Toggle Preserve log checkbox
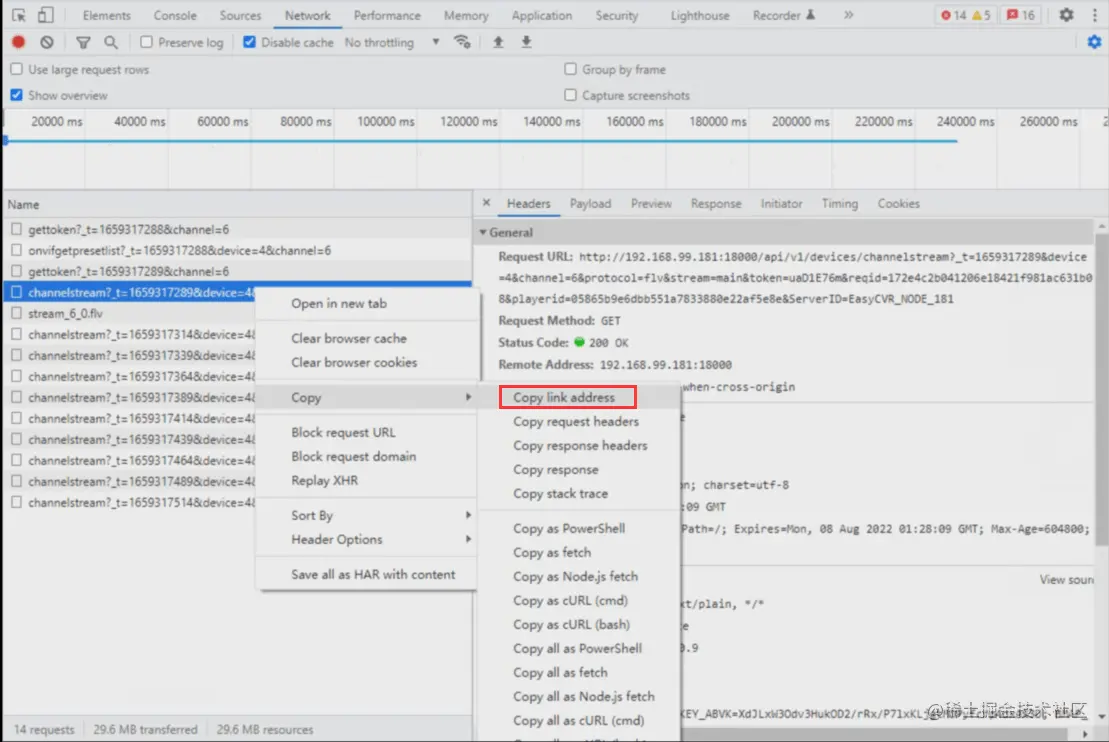1109x742 pixels. pyautogui.click(x=146, y=42)
